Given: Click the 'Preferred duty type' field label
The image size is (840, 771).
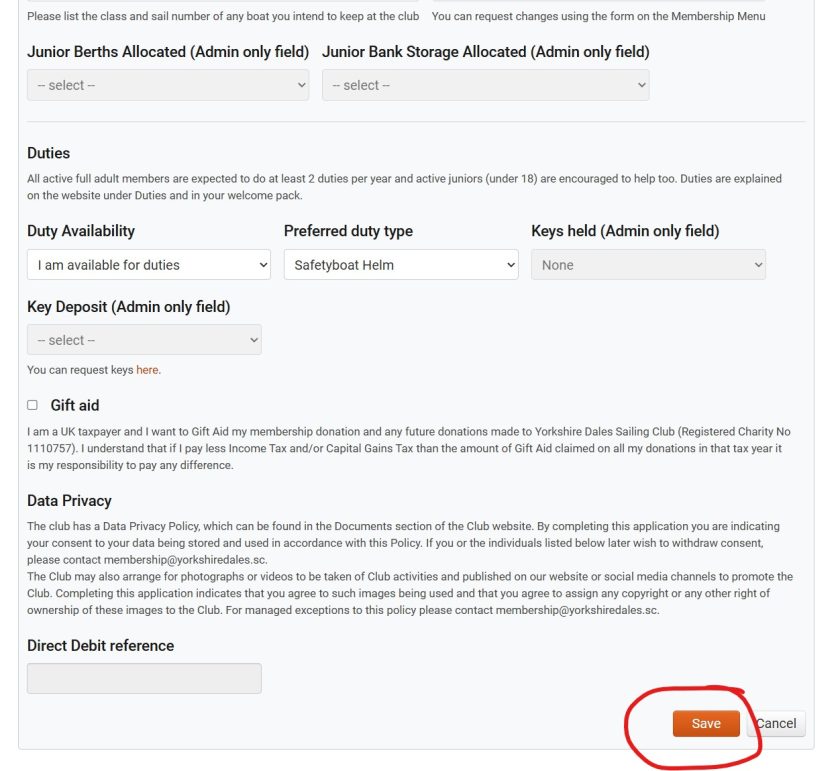Looking at the screenshot, I should pyautogui.click(x=348, y=231).
